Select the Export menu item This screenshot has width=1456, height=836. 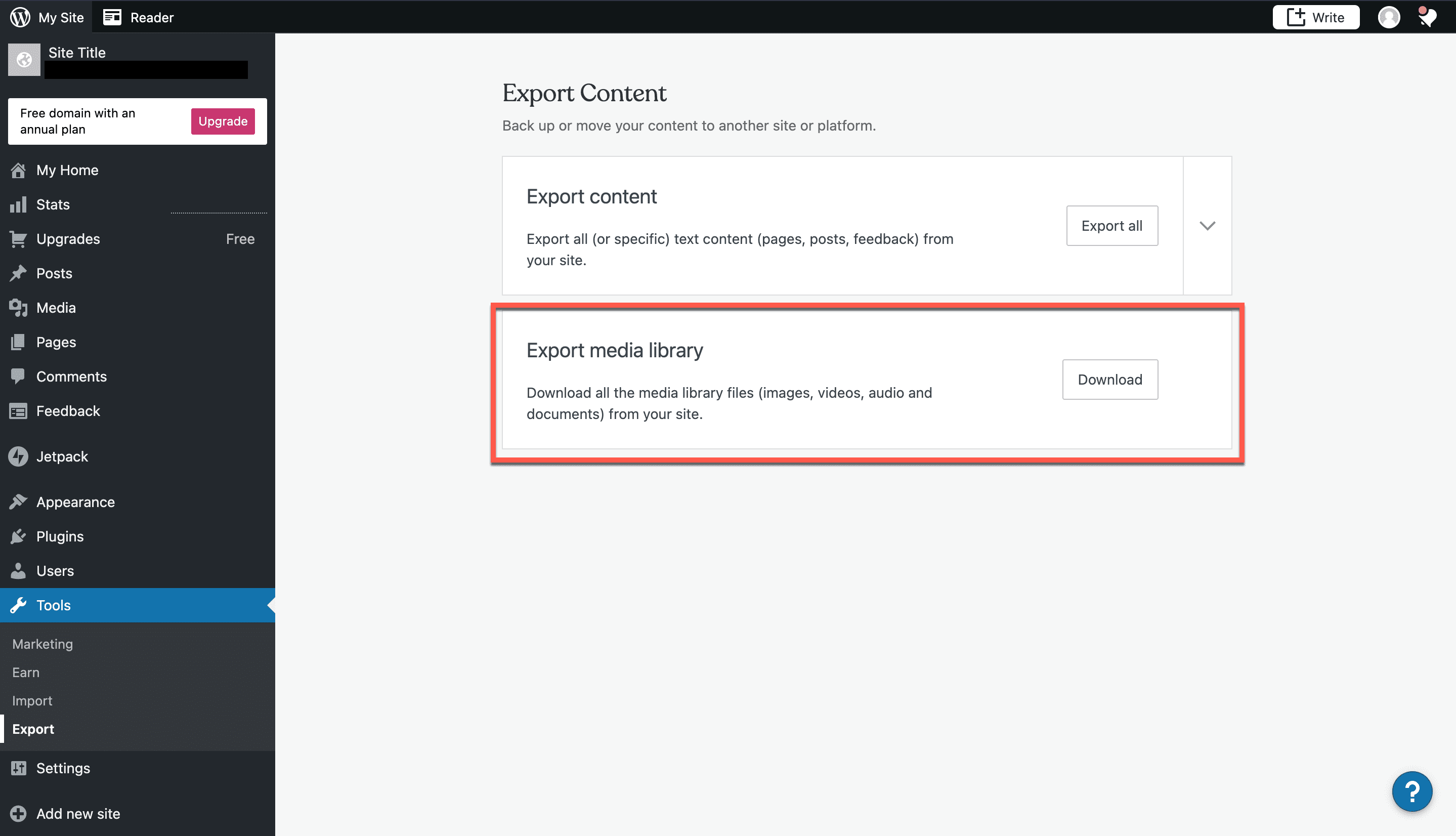click(33, 728)
